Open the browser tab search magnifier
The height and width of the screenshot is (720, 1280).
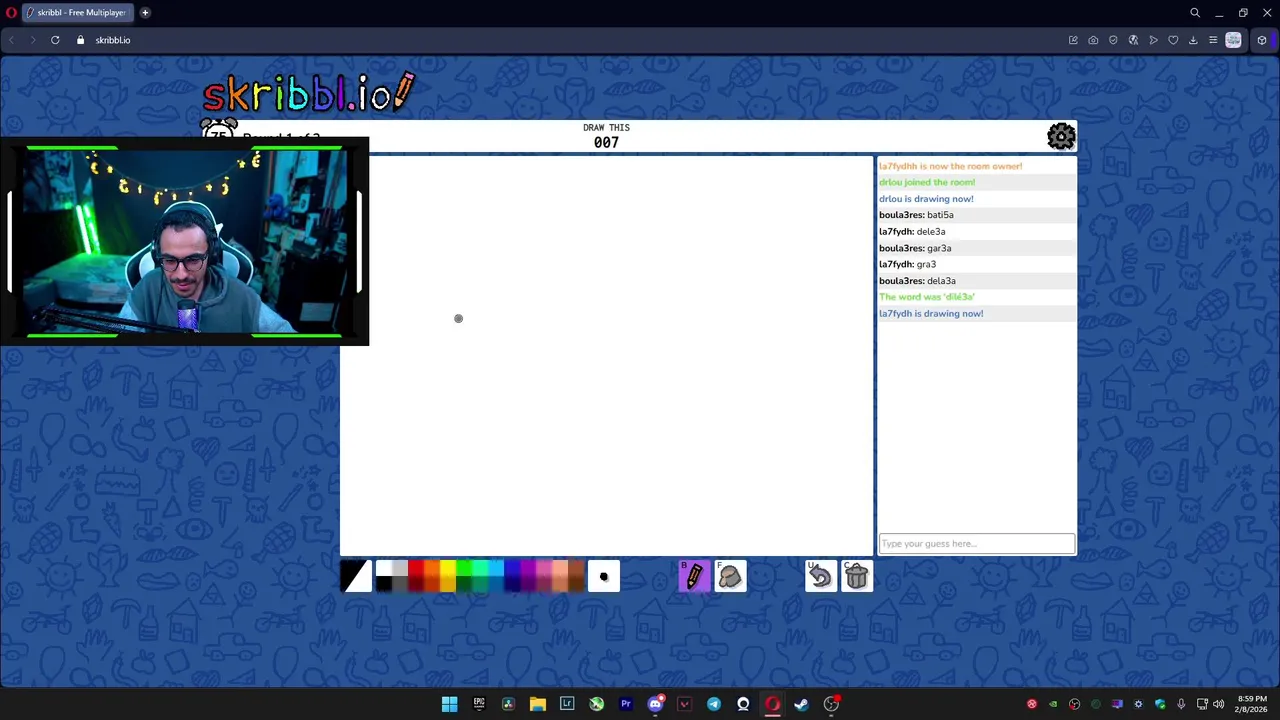pos(1195,13)
